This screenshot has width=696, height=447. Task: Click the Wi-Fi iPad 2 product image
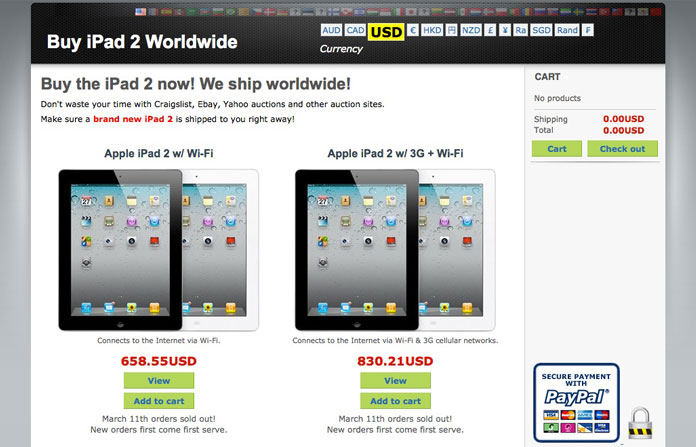coord(158,250)
